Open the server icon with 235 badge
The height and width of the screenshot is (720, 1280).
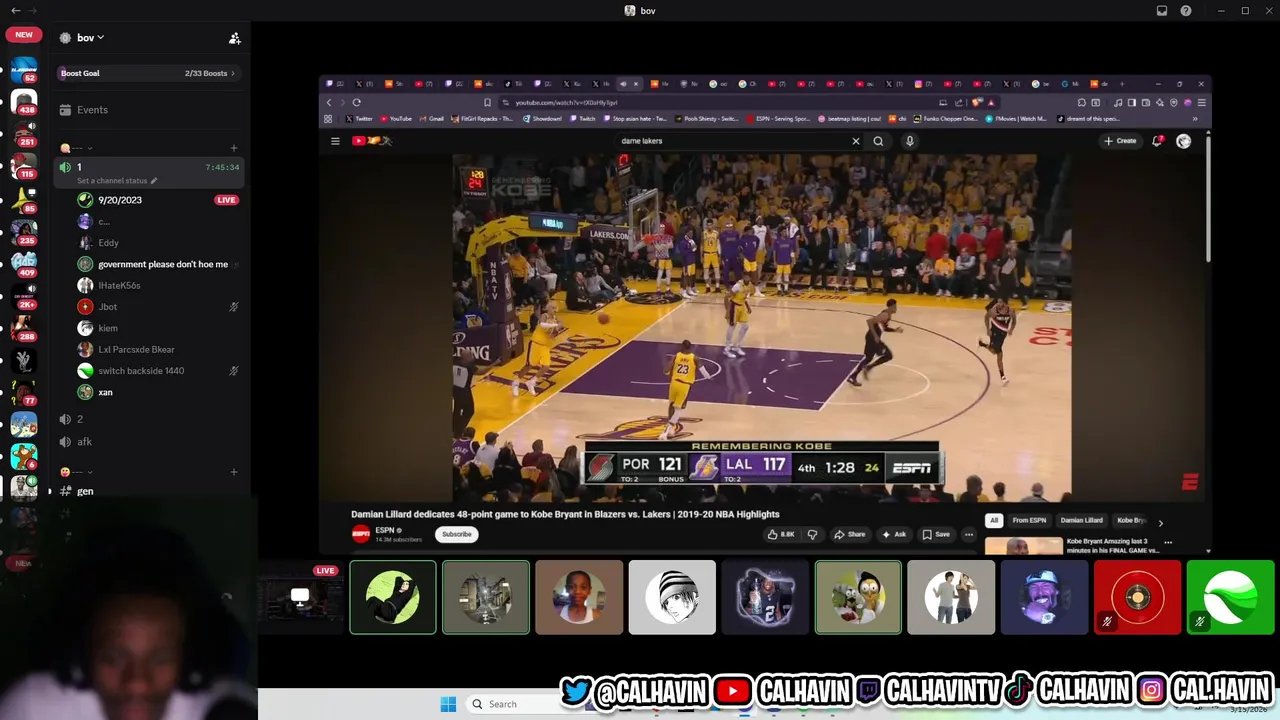24,232
